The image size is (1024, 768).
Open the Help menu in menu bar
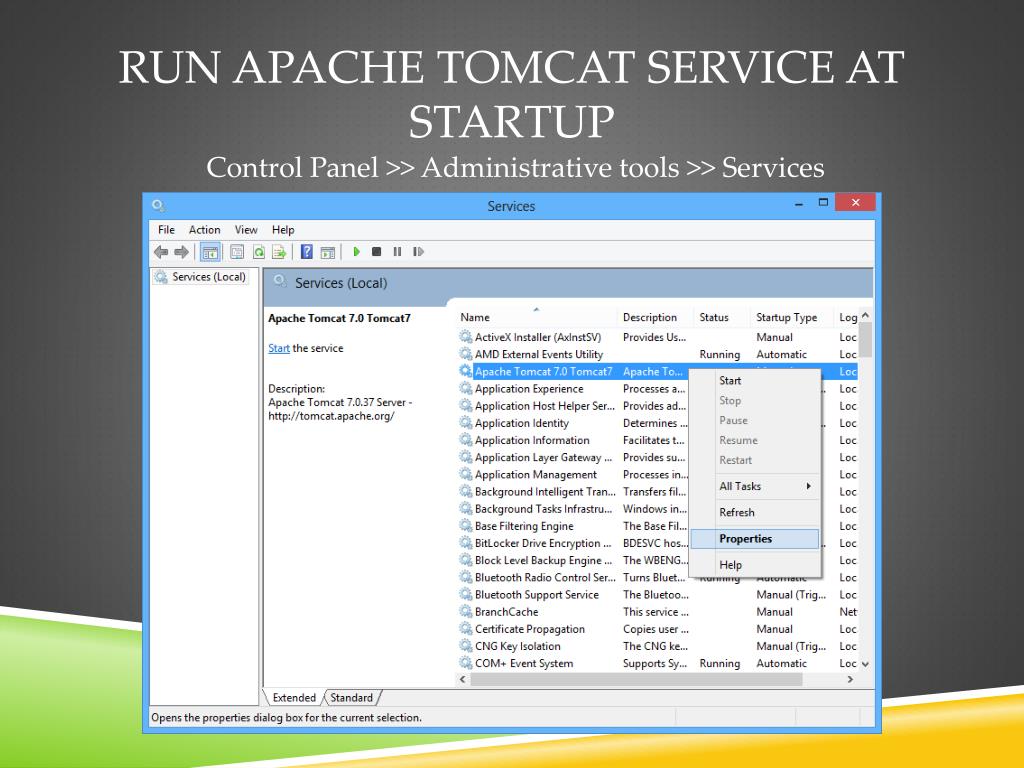coord(283,230)
